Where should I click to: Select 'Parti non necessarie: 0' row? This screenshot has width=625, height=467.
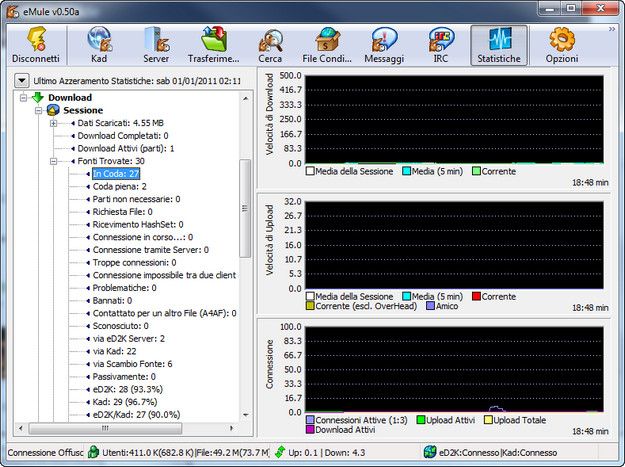[x=136, y=199]
